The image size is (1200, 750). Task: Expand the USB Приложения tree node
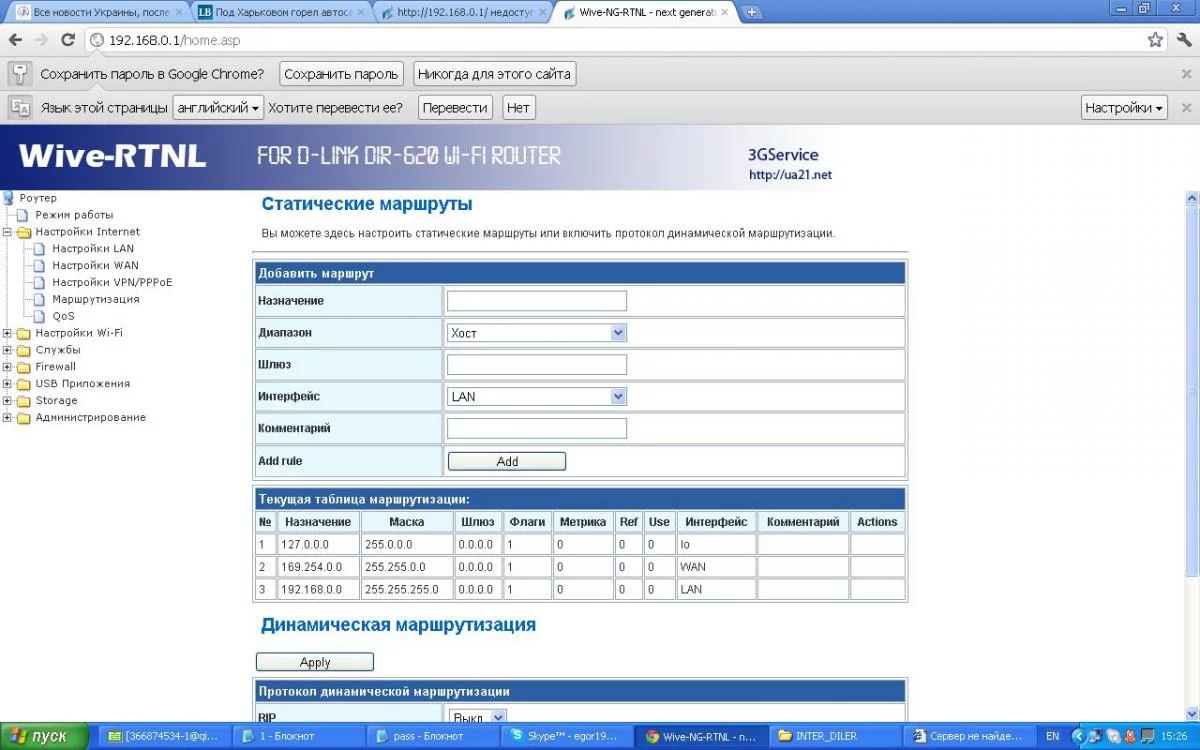pyautogui.click(x=8, y=384)
